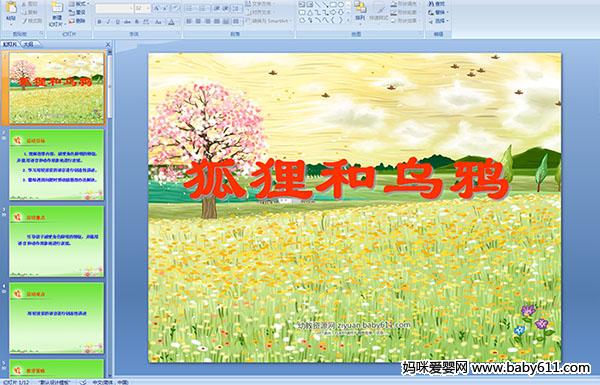The image size is (600, 385).
Task: Click the Replace button in editing group
Action: (437, 12)
